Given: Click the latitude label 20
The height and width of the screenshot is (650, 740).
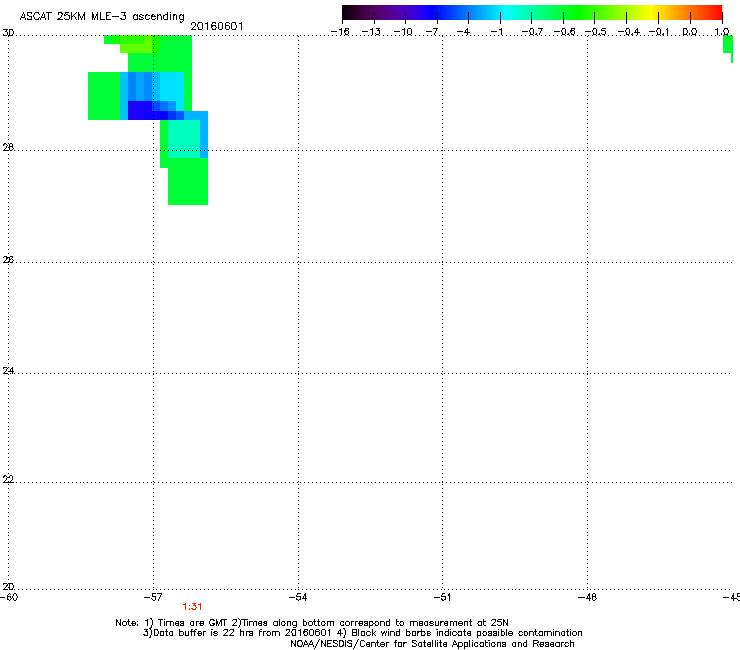Looking at the screenshot, I should (8, 587).
